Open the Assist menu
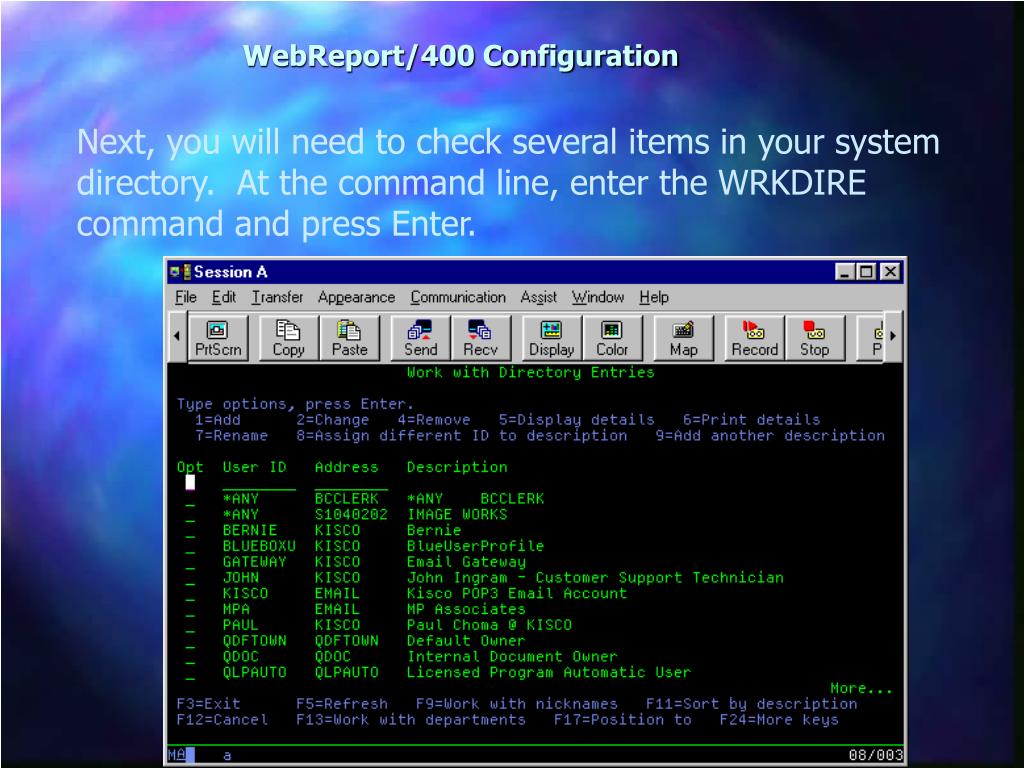The image size is (1024, 768). (x=539, y=297)
